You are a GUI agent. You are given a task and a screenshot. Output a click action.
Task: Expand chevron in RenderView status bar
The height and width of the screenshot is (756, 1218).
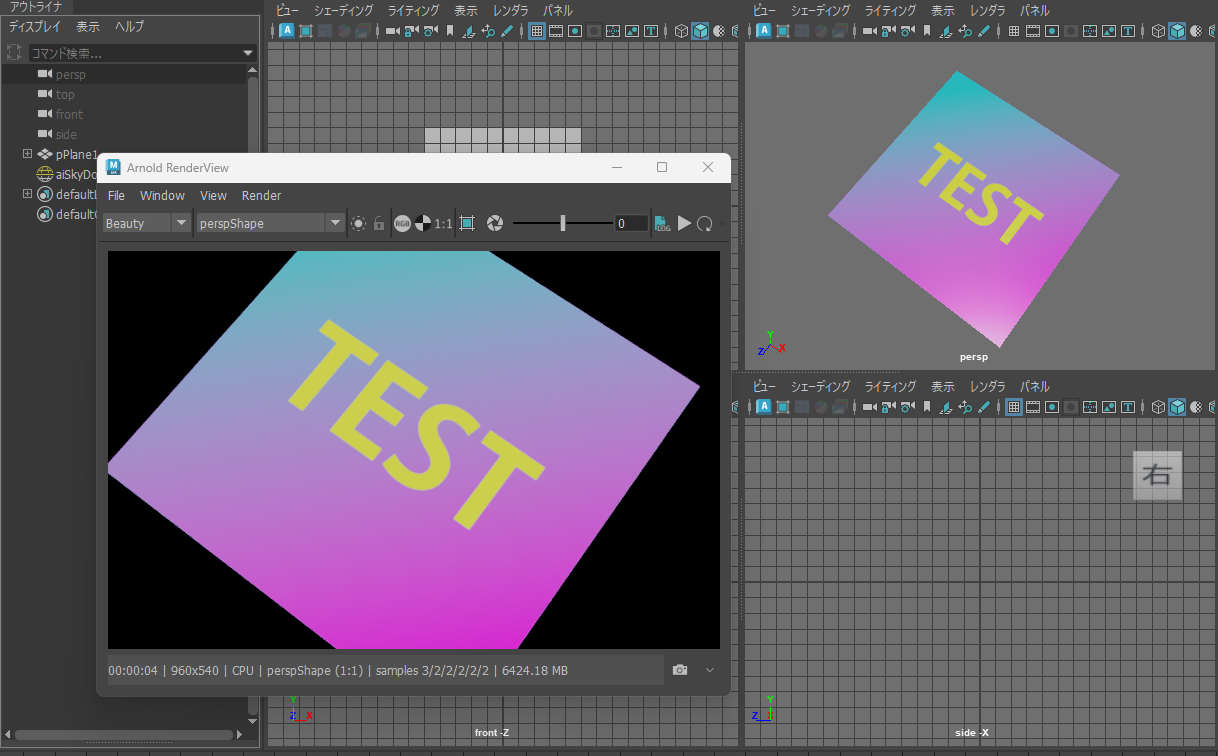click(x=710, y=669)
